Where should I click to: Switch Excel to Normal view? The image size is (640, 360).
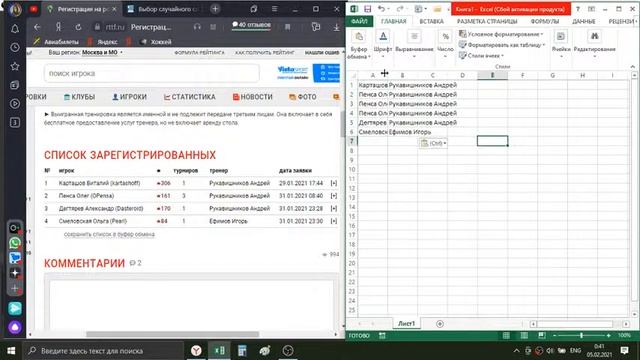[x=506, y=336]
